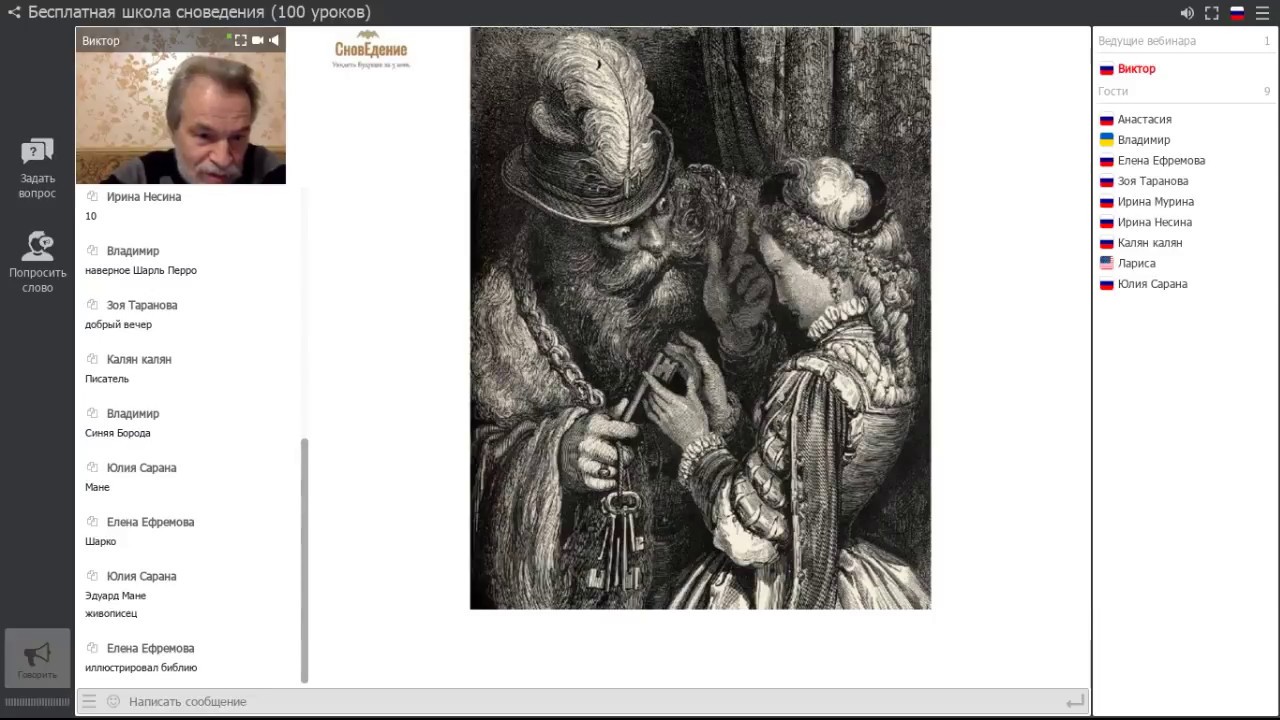1280x720 pixels.
Task: Click the copy icon next to Владимир's 'наверное Шарль Перро' message
Action: [x=92, y=250]
